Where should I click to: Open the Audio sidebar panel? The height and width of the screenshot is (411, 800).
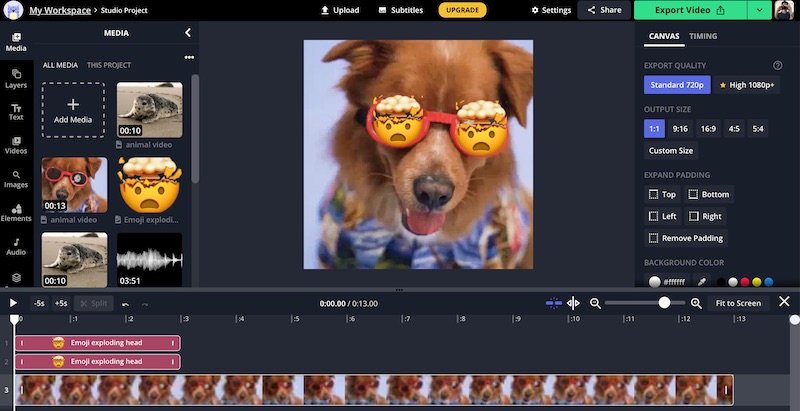coord(16,246)
